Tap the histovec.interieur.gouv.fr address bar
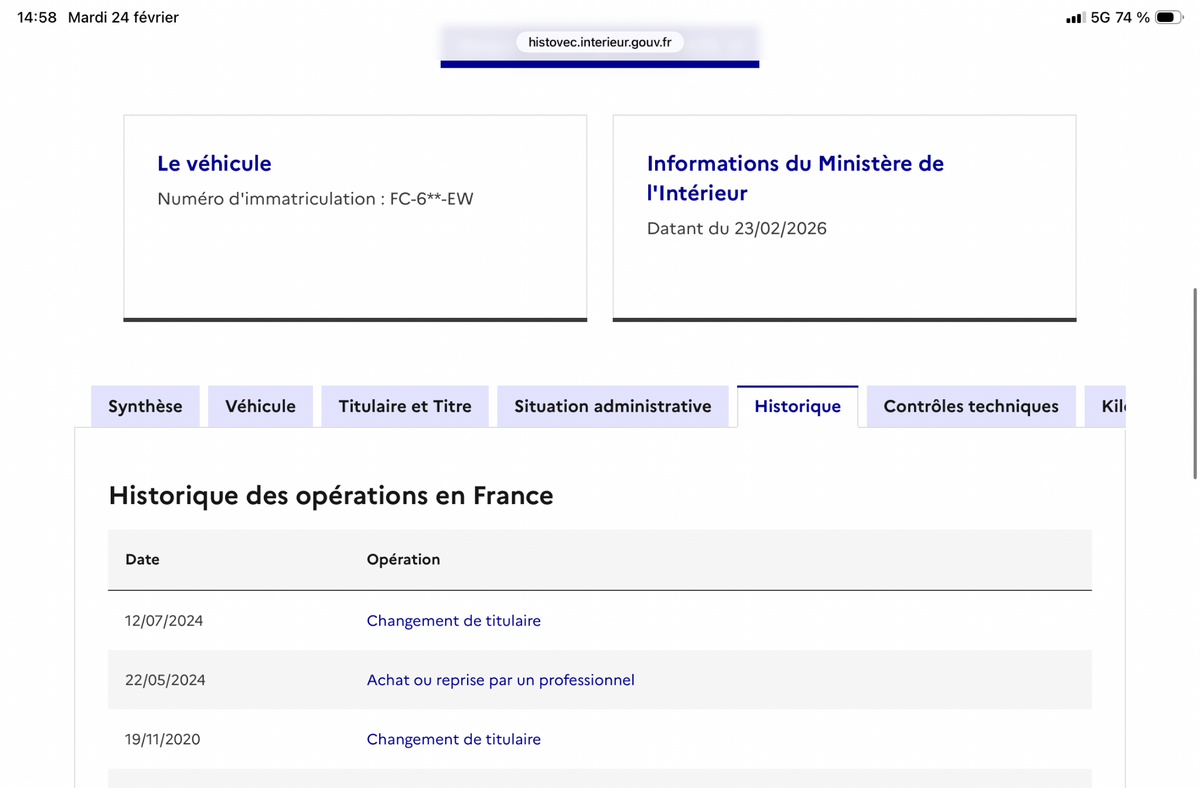 click(x=600, y=42)
